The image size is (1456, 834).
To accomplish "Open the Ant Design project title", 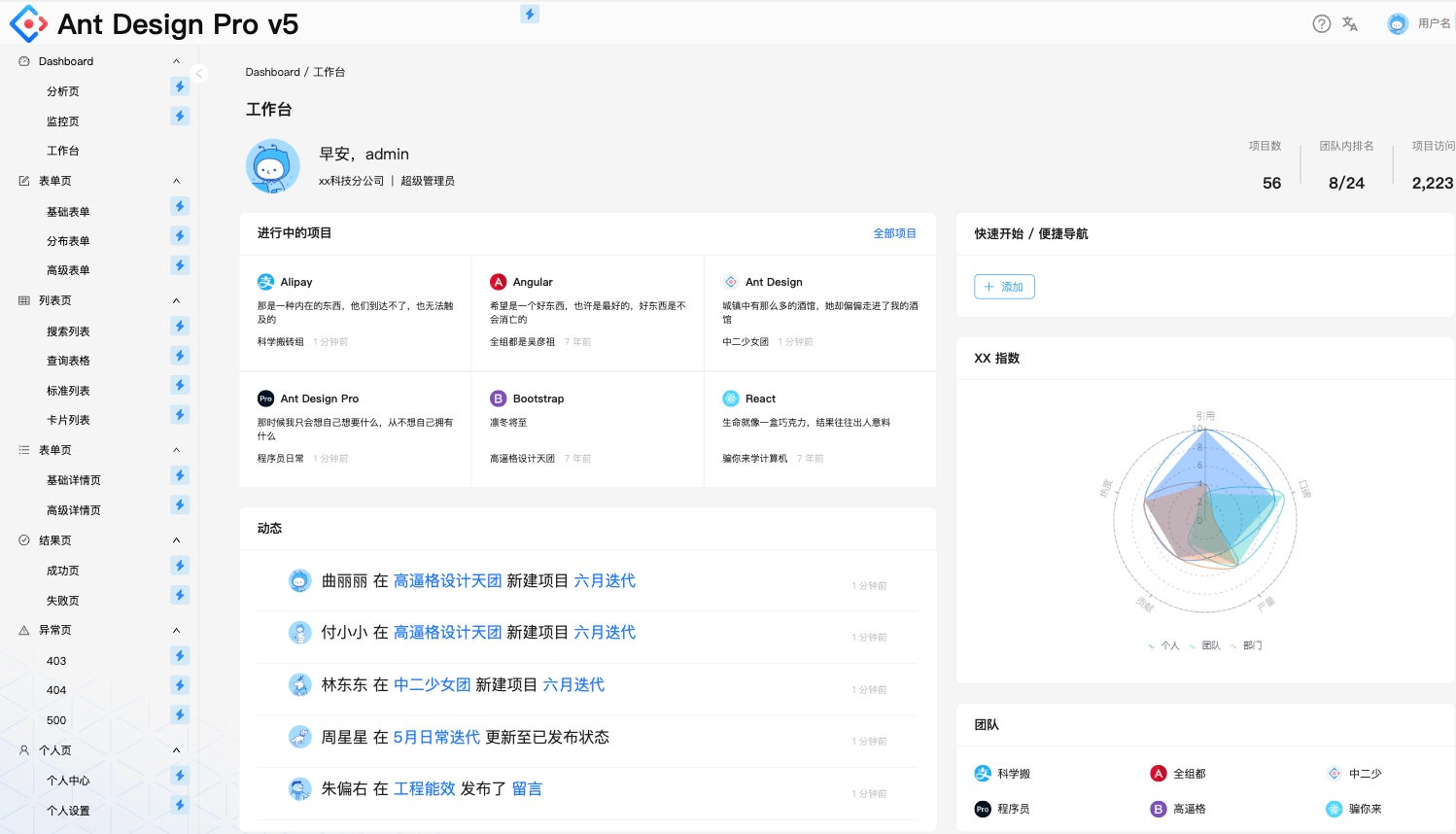I will [774, 282].
